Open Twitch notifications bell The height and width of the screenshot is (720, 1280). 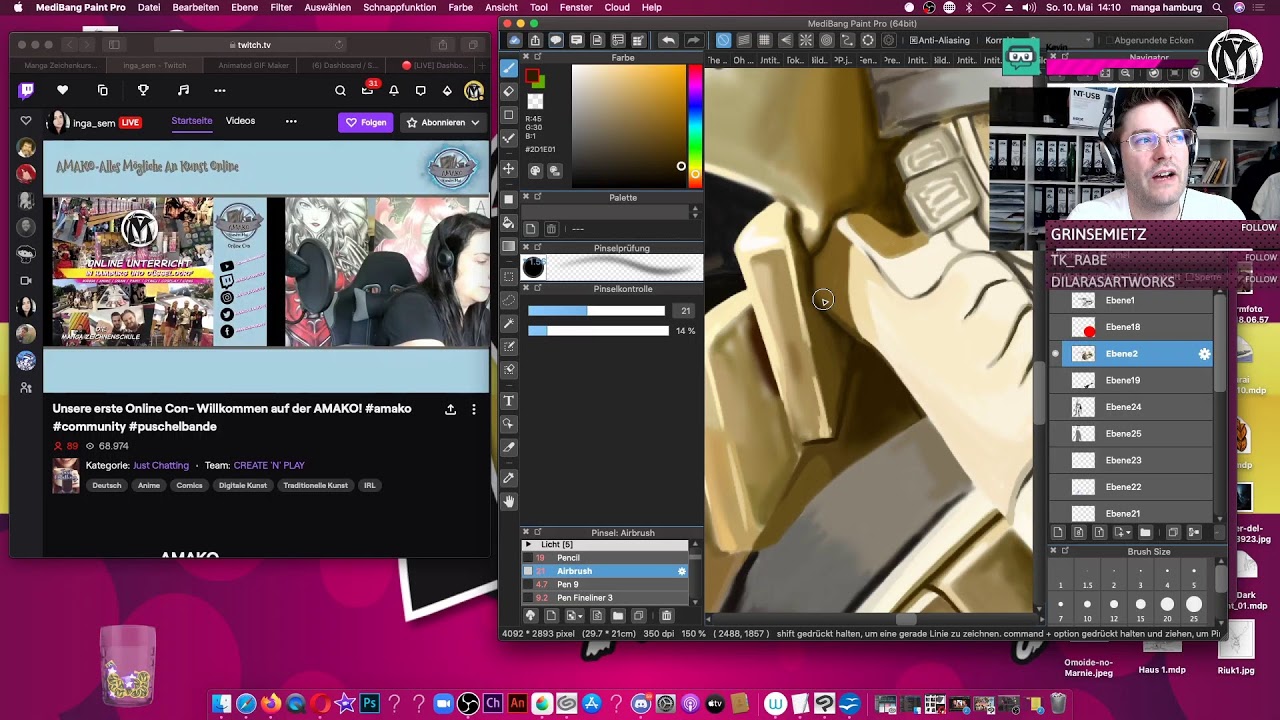pos(394,91)
